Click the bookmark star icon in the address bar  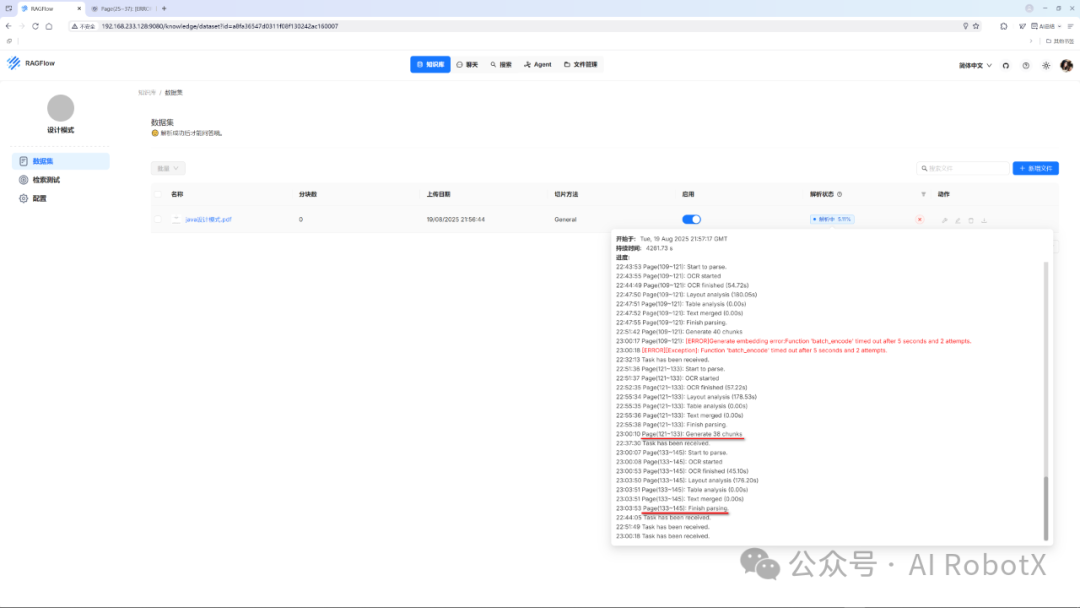click(976, 26)
